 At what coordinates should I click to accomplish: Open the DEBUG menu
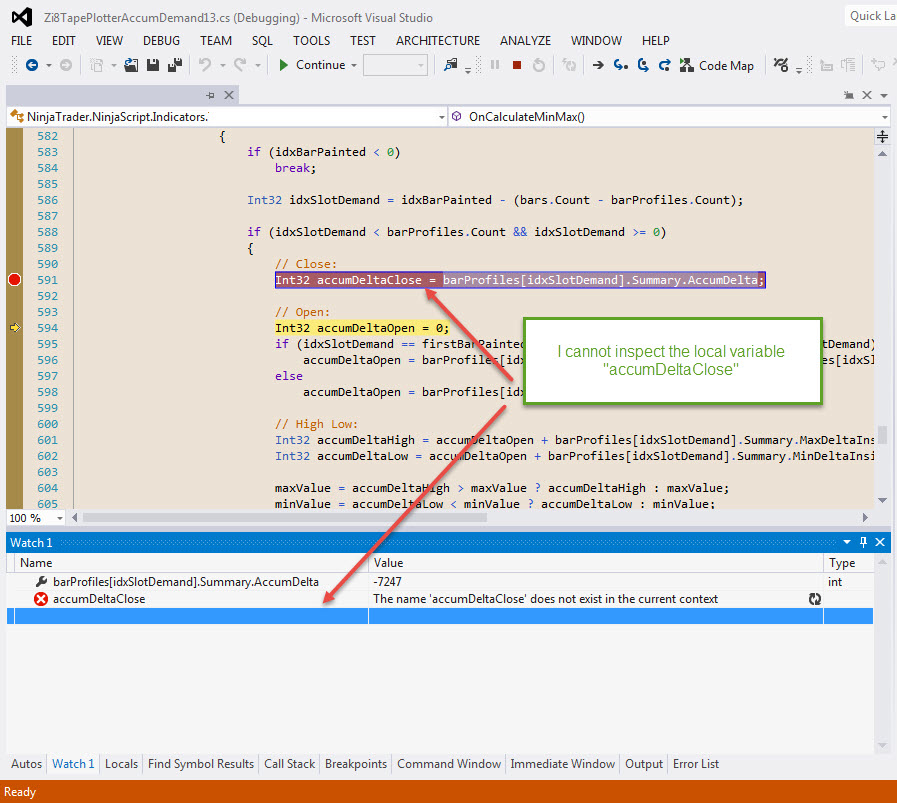coord(161,41)
